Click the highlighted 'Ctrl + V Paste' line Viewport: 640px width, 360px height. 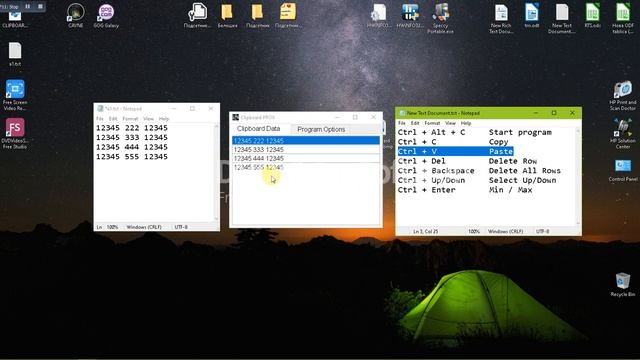tap(456, 151)
